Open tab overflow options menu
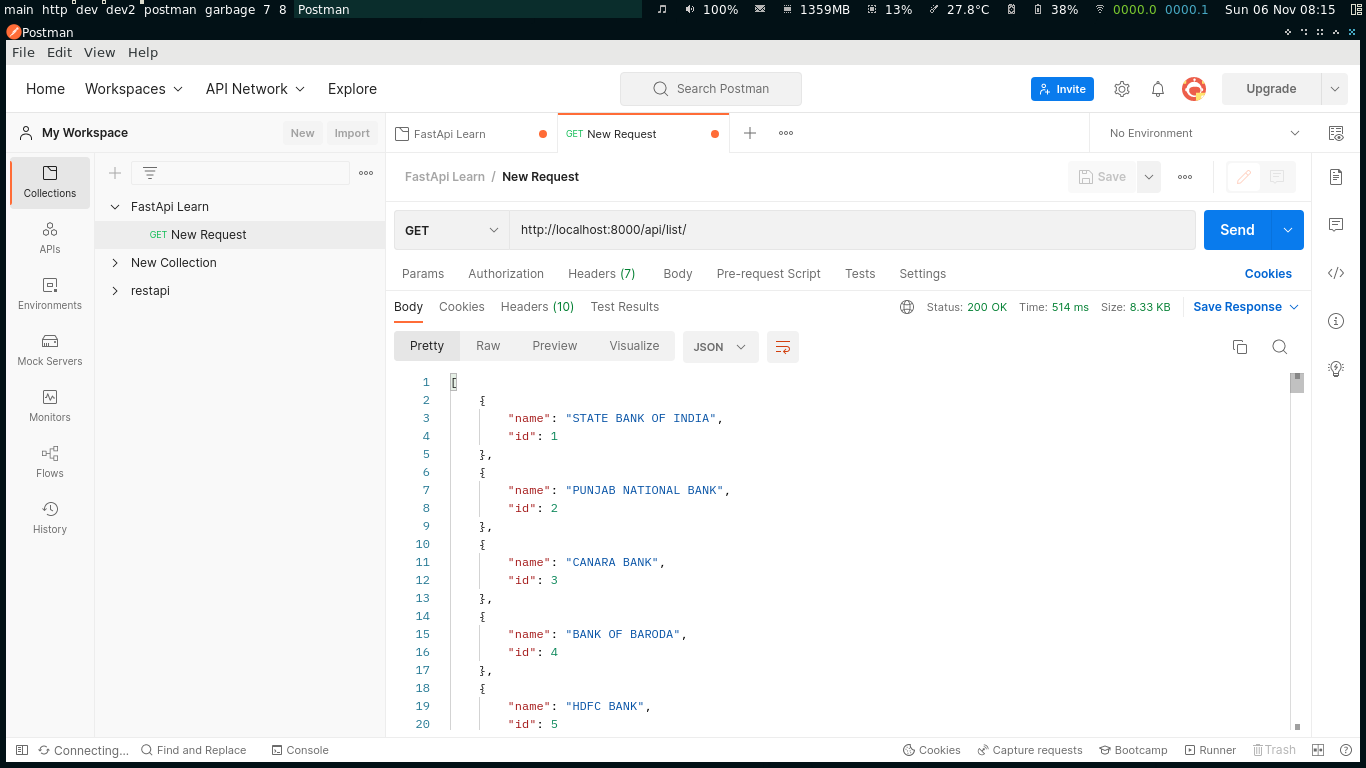Screen dimensions: 1366x768 (786, 133)
